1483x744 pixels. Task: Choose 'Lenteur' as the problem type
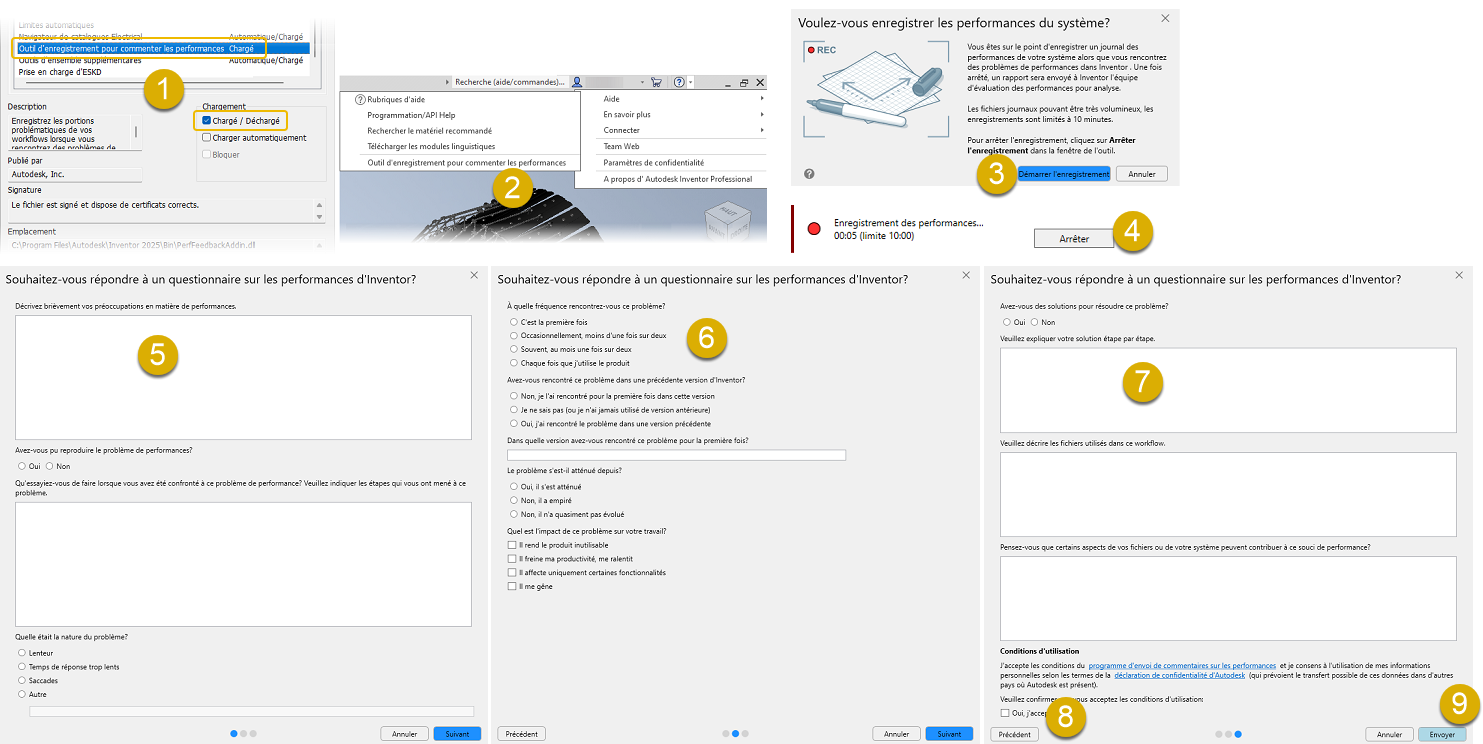point(22,653)
